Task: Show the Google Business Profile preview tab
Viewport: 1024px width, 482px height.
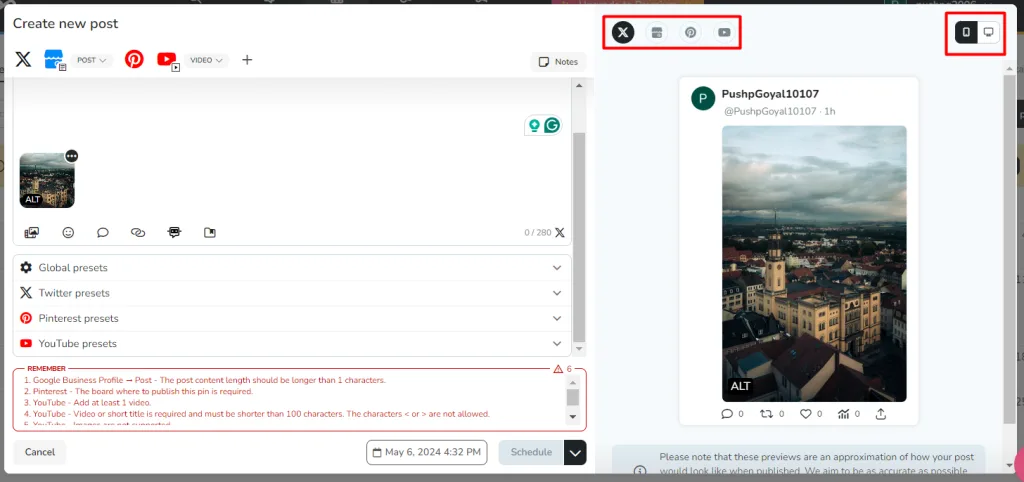Action: coord(657,33)
